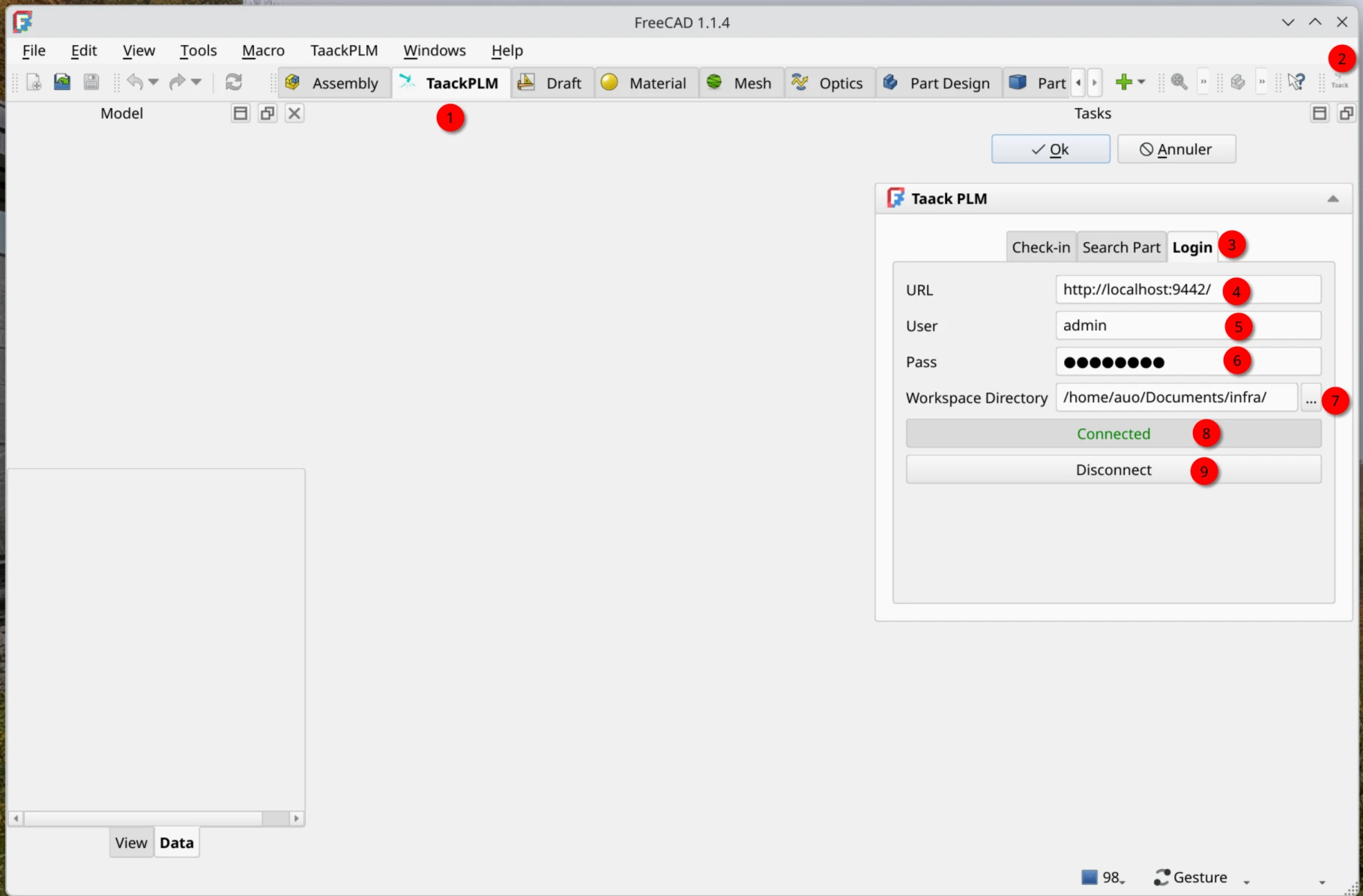Click the Taack toolbar icon
Image resolution: width=1363 pixels, height=896 pixels.
[1340, 82]
